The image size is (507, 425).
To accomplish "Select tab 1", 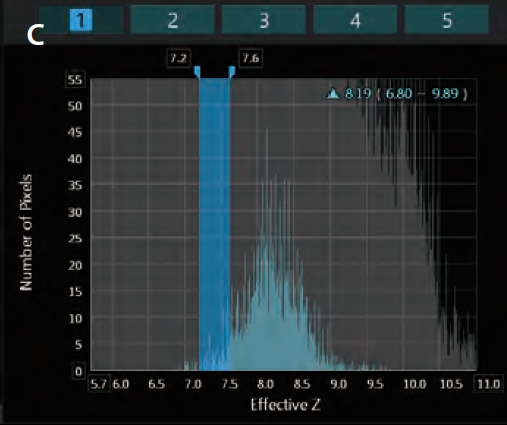I will (x=81, y=20).
